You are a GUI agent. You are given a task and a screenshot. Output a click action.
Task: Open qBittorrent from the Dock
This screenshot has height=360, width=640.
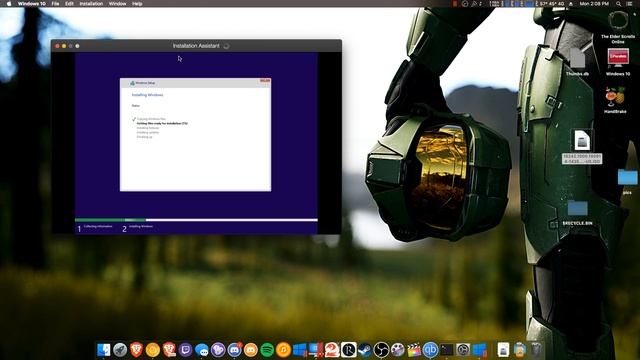[x=430, y=350]
